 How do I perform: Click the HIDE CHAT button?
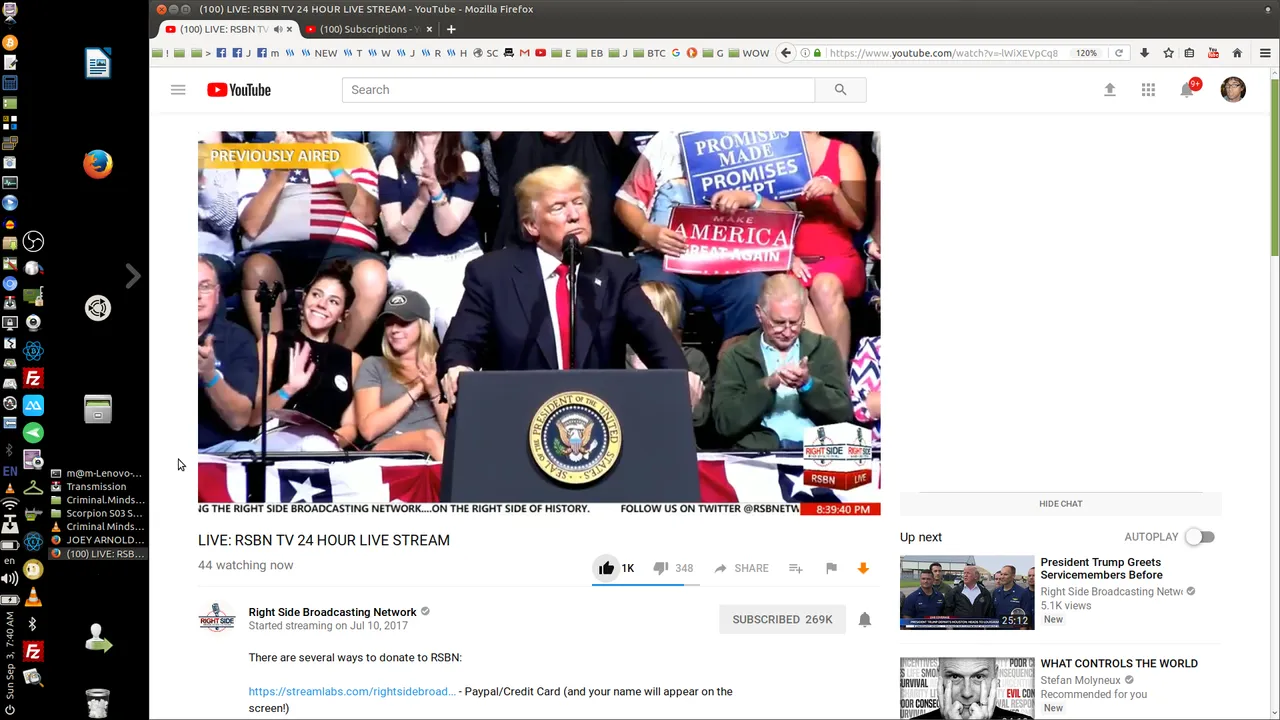pyautogui.click(x=1060, y=504)
